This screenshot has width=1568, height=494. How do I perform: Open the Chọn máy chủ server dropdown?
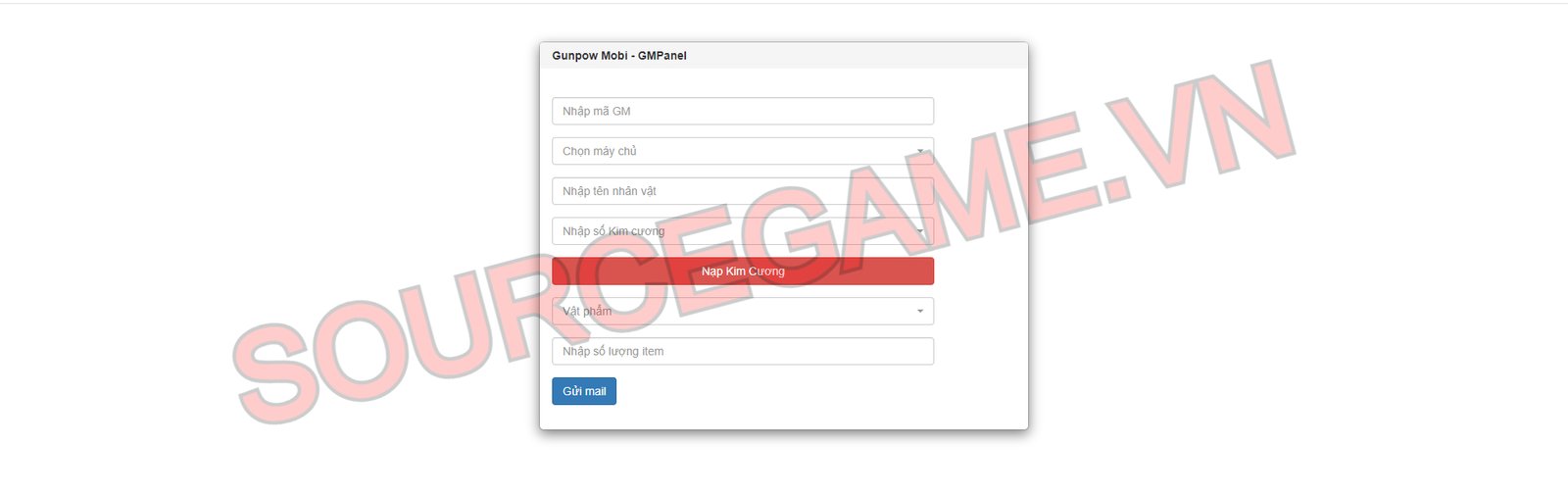(x=743, y=151)
